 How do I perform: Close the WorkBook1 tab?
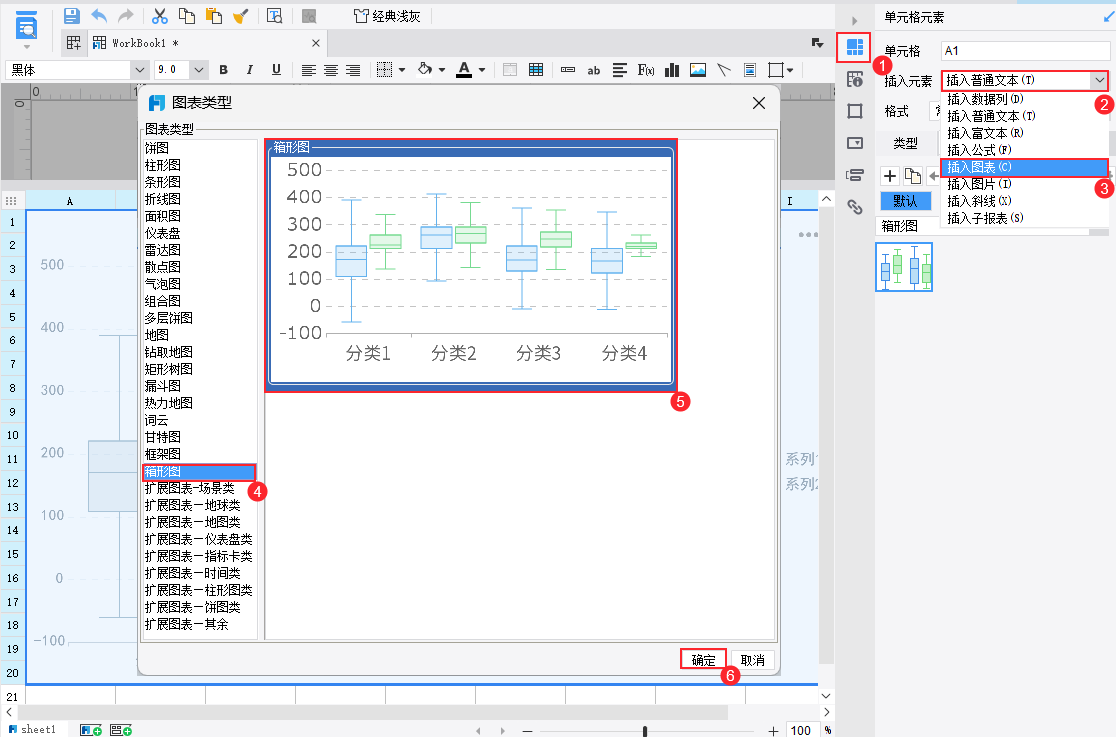pos(316,43)
